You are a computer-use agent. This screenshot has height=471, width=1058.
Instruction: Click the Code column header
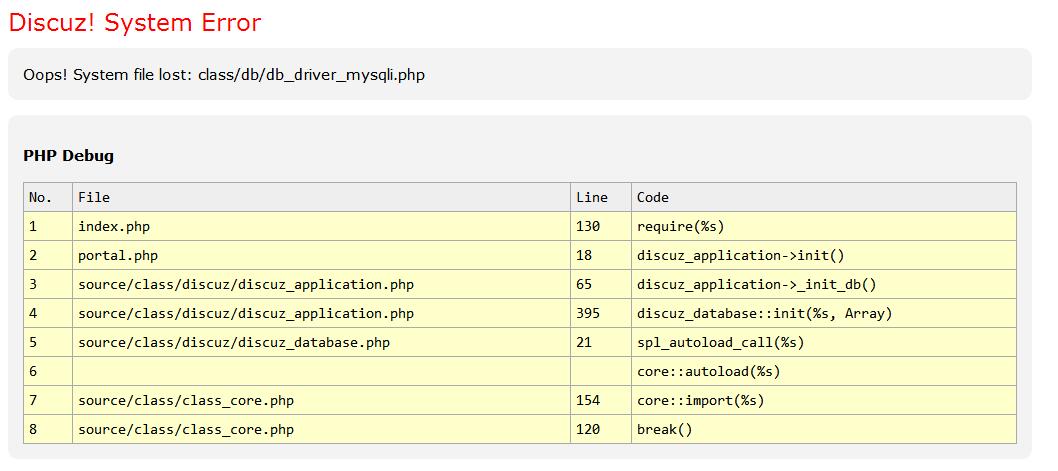(x=824, y=197)
